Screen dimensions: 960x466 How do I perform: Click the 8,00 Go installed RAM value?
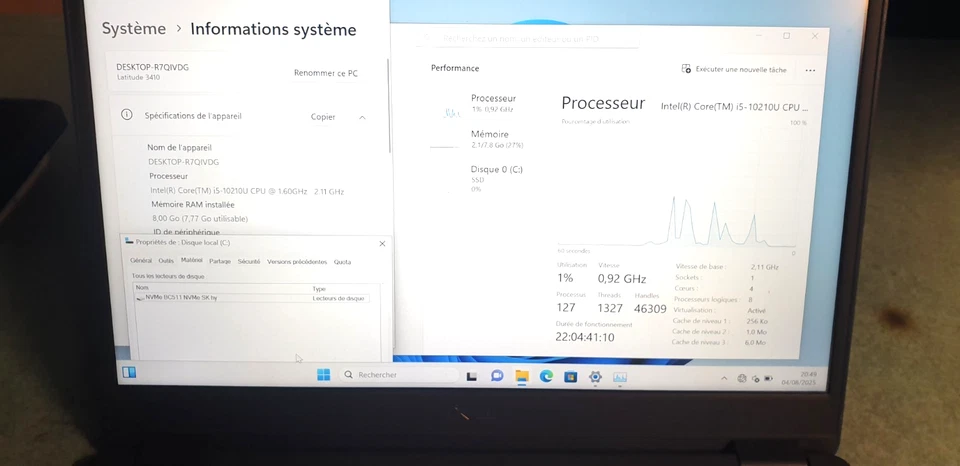click(200, 219)
